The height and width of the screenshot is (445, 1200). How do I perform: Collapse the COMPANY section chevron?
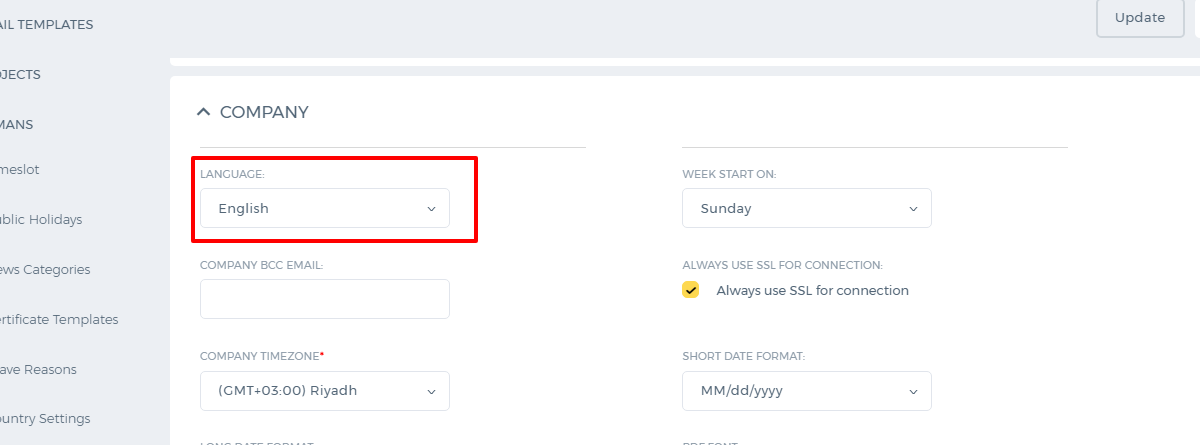204,112
